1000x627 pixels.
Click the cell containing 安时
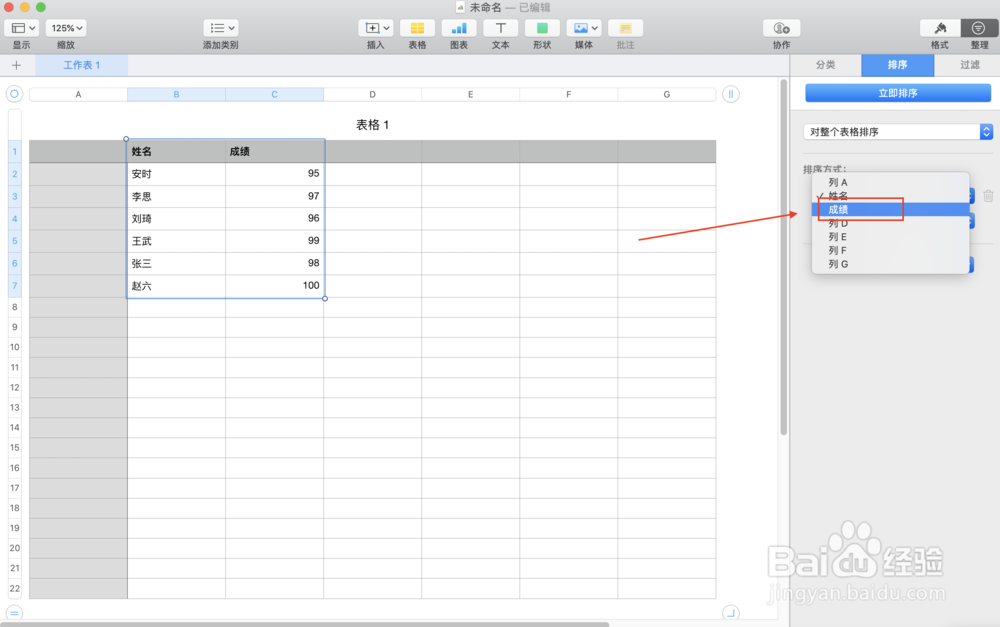[177, 174]
